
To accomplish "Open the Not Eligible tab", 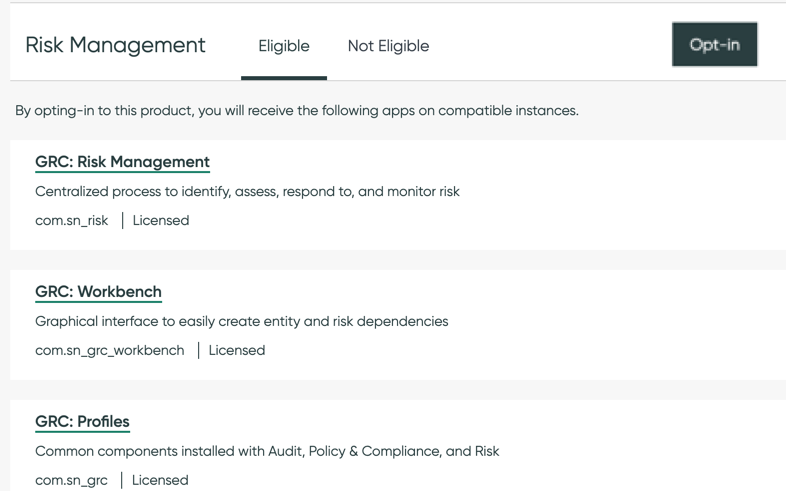I will tap(388, 46).
